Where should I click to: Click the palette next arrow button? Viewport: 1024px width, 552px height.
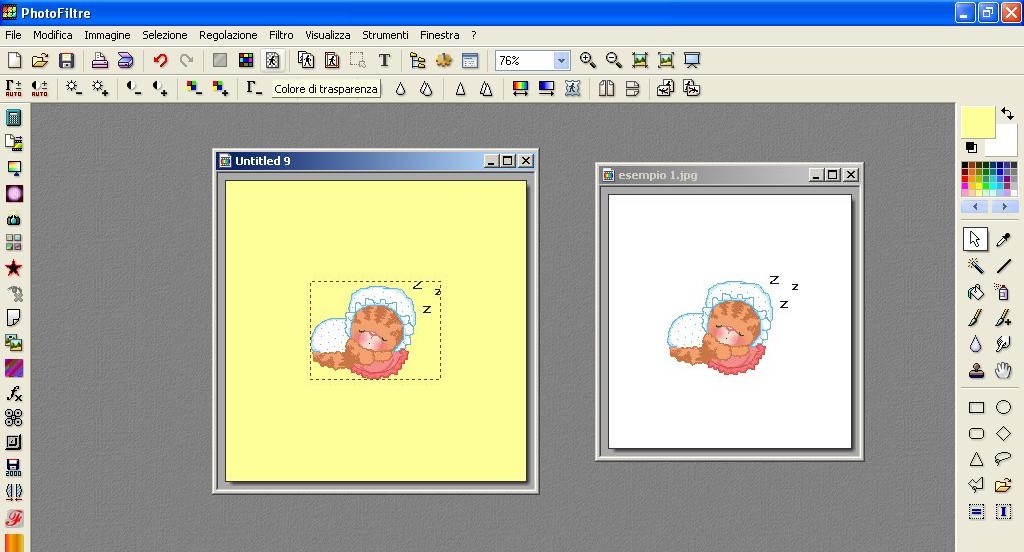[1003, 207]
